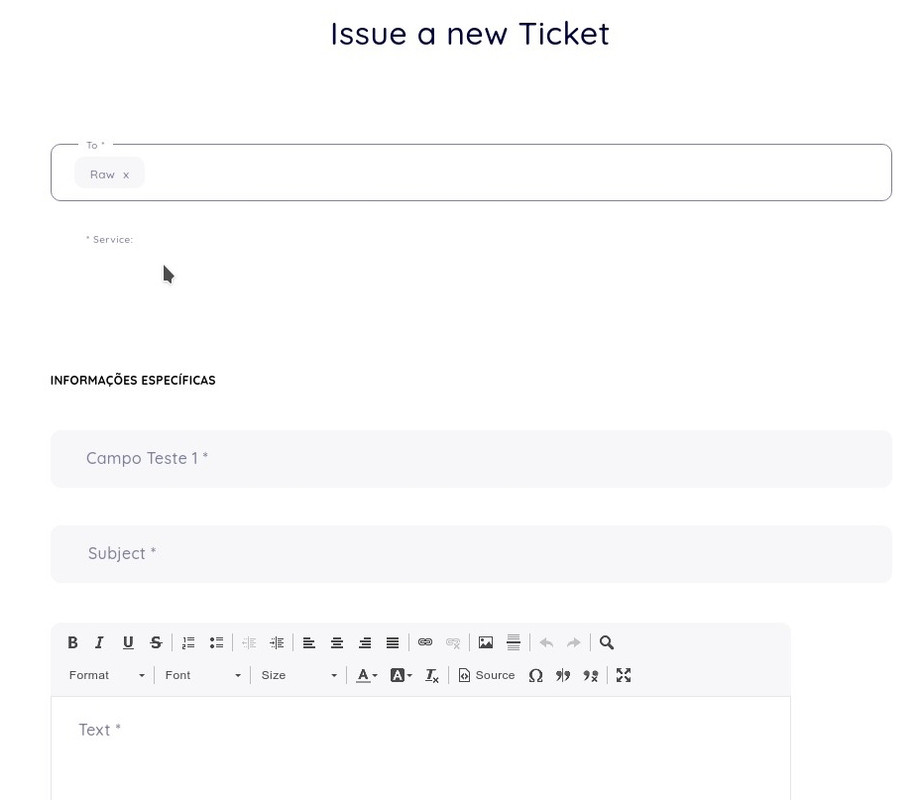
Task: Click the Issue a new Ticket title
Action: pyautogui.click(x=470, y=34)
